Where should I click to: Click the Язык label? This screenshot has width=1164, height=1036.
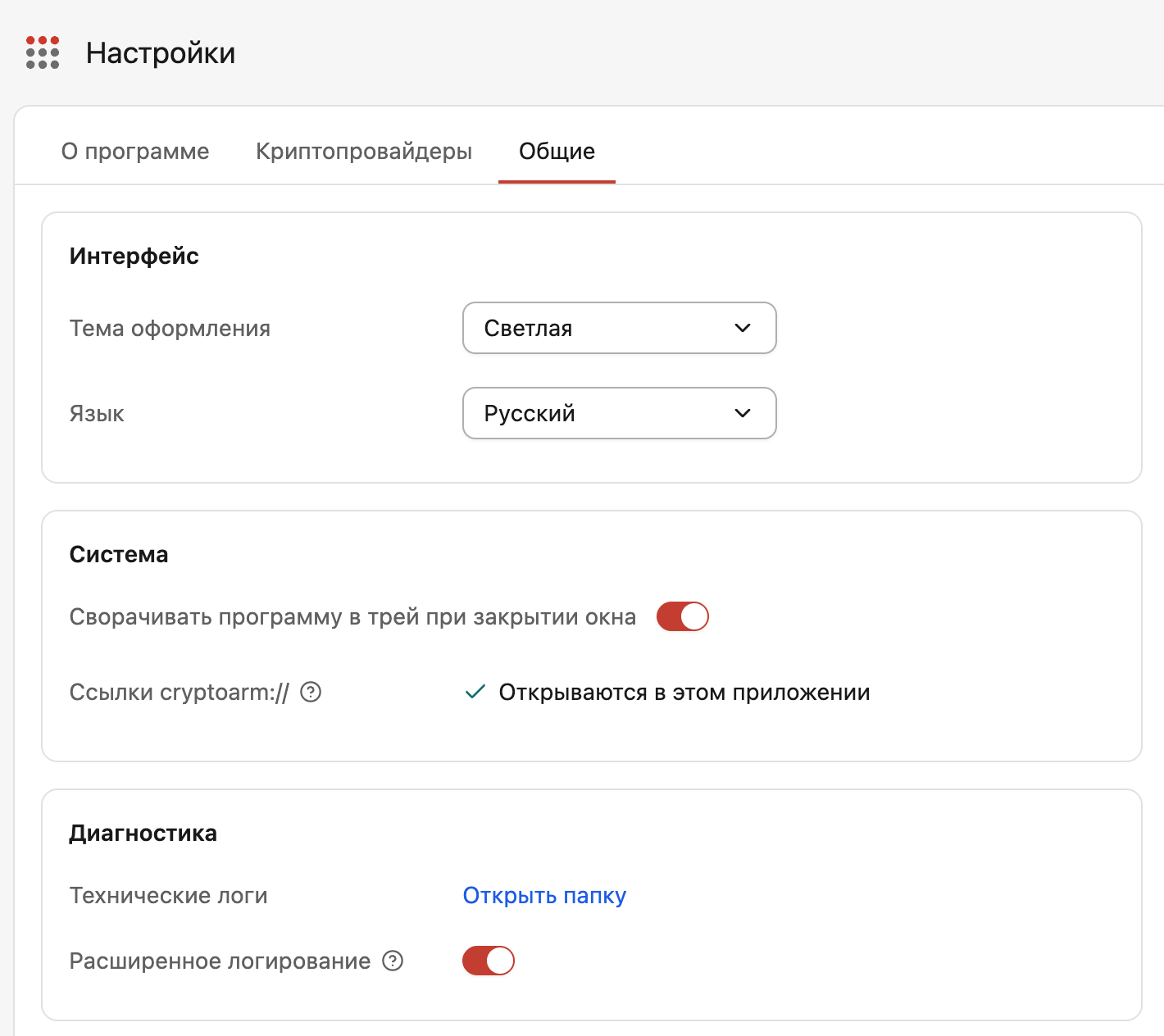point(97,413)
